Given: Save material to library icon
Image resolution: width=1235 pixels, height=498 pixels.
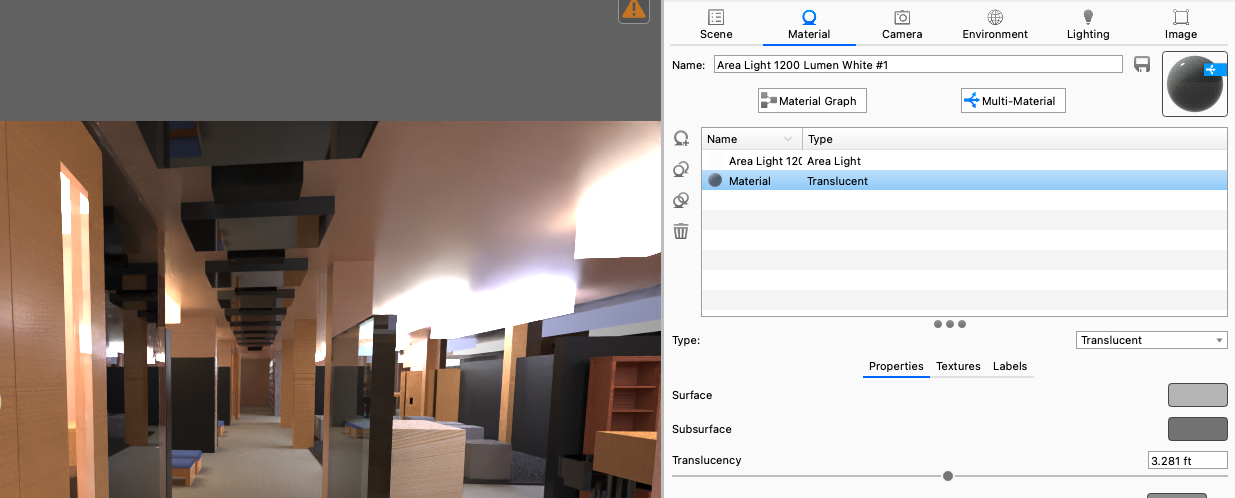Looking at the screenshot, I should pyautogui.click(x=1143, y=64).
